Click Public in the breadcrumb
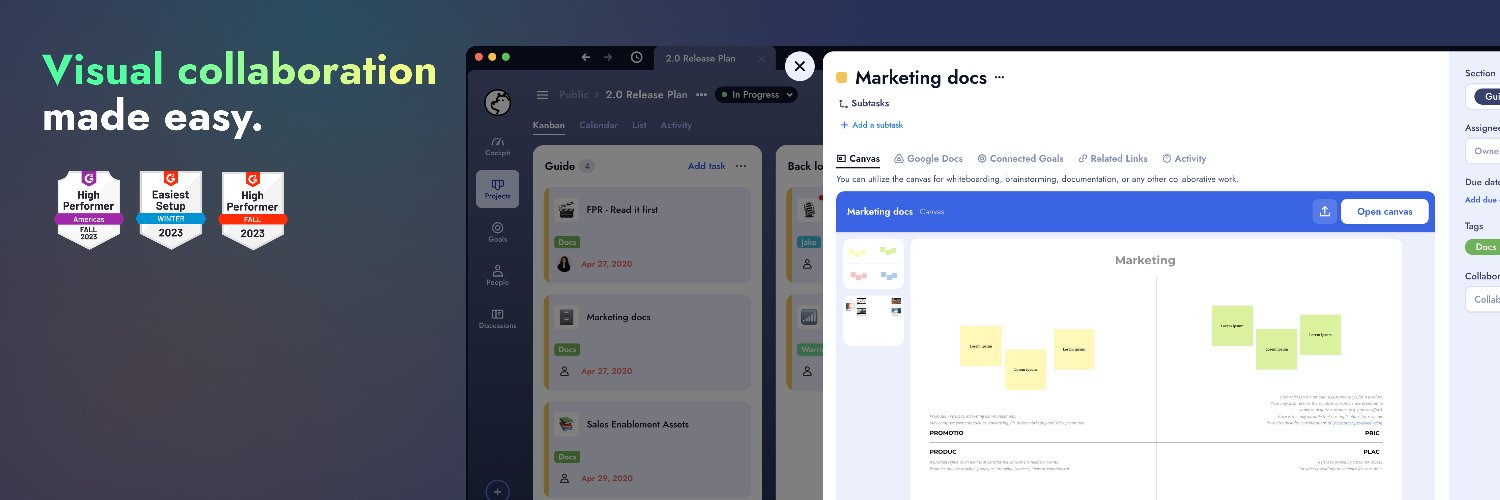1500x500 pixels. pyautogui.click(x=574, y=95)
